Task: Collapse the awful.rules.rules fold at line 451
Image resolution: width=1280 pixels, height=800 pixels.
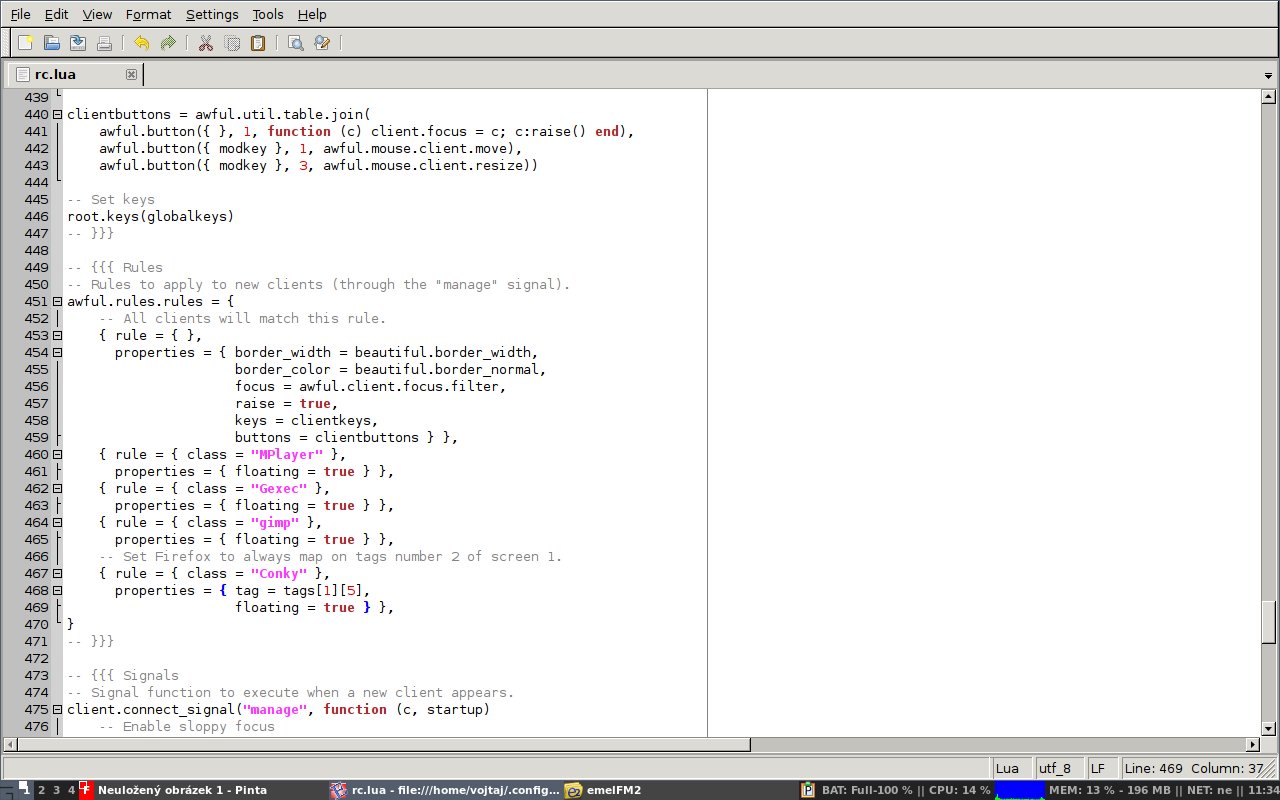Action: (x=57, y=301)
